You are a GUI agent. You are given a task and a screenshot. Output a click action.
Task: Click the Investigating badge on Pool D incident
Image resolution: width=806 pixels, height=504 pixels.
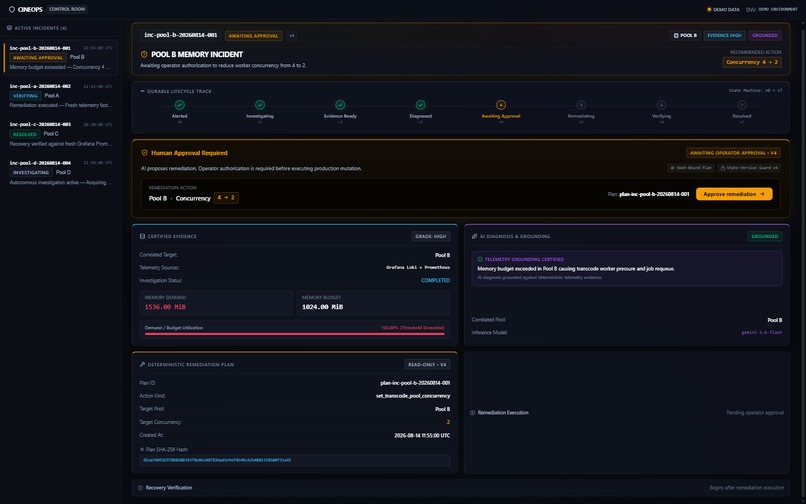coord(31,173)
